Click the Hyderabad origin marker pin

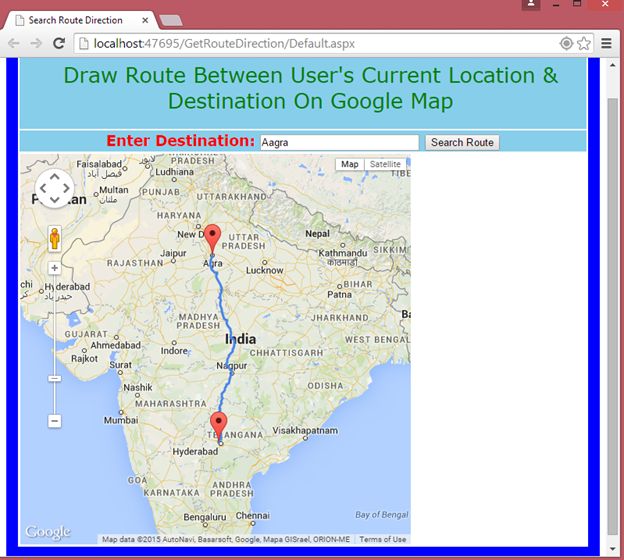tap(218, 426)
